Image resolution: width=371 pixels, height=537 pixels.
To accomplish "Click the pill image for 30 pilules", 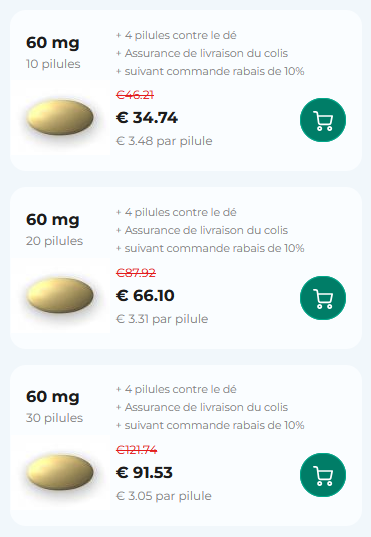I will [60, 472].
